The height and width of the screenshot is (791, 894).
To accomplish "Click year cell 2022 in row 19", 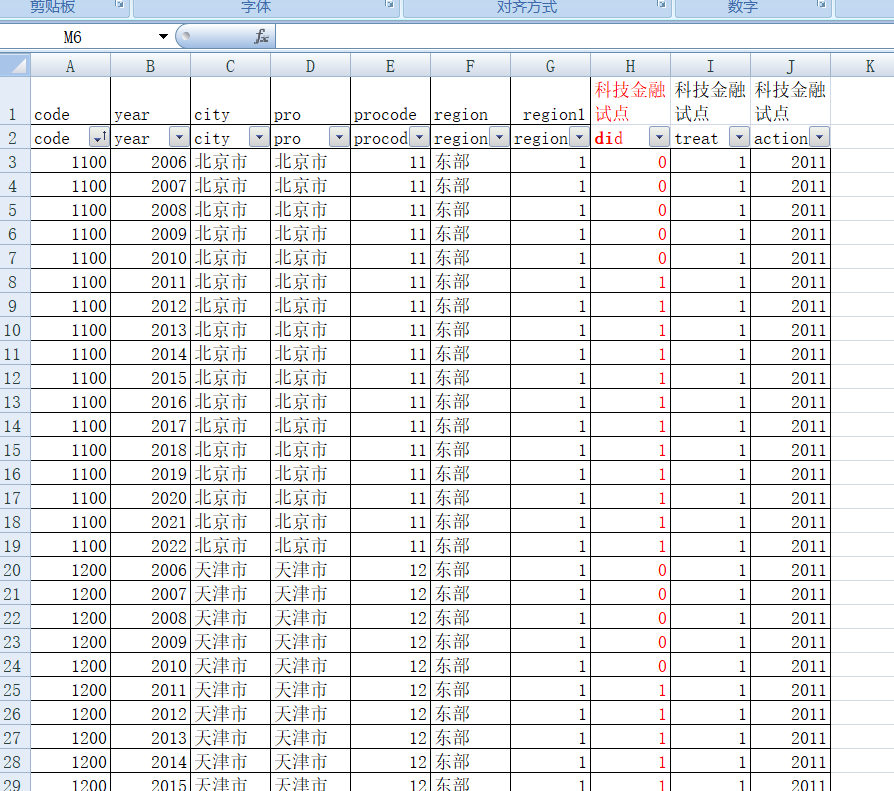I will 151,546.
